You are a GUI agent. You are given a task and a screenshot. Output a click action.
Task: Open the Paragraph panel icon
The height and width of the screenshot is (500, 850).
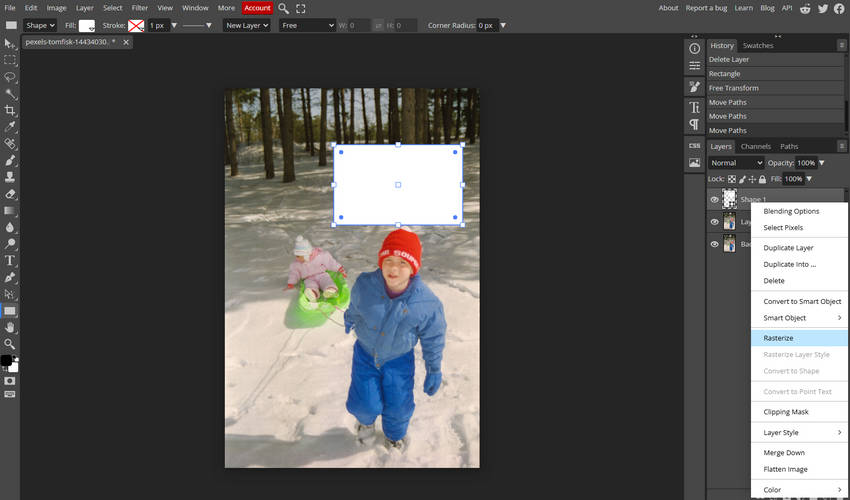click(x=694, y=124)
